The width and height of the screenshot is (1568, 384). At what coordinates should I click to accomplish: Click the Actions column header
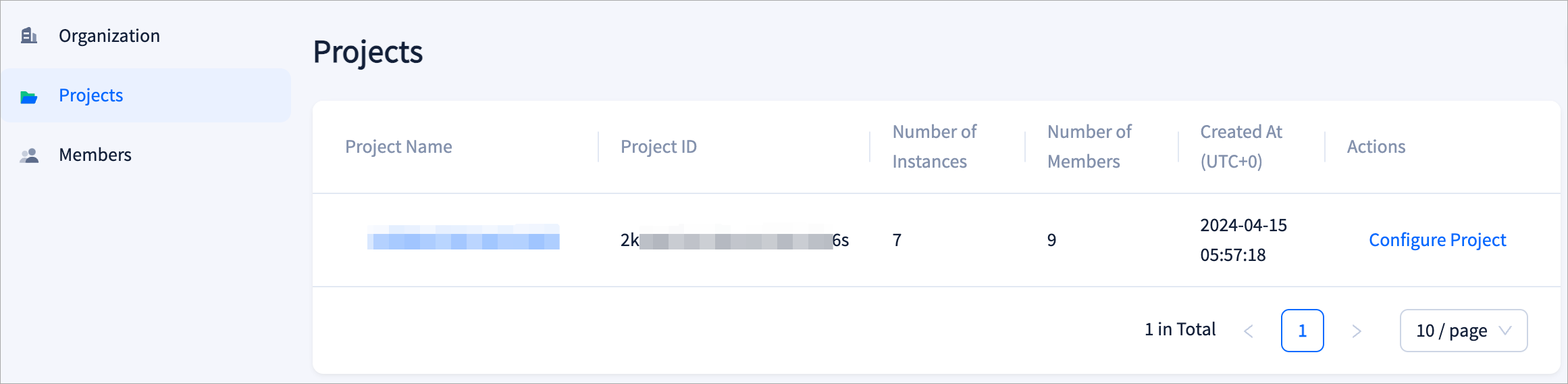pos(1376,147)
